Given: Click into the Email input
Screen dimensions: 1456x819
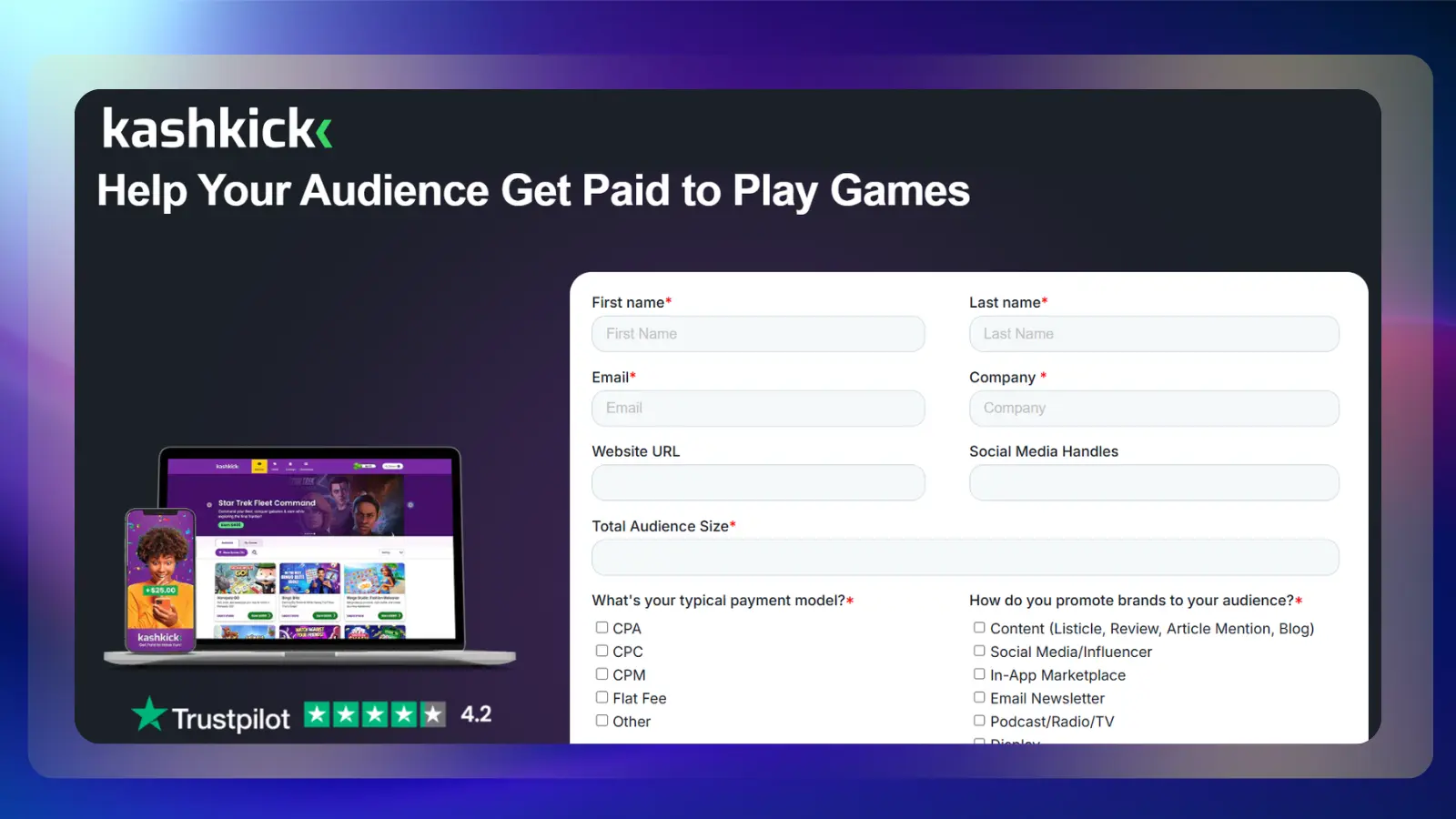Looking at the screenshot, I should 758,409.
